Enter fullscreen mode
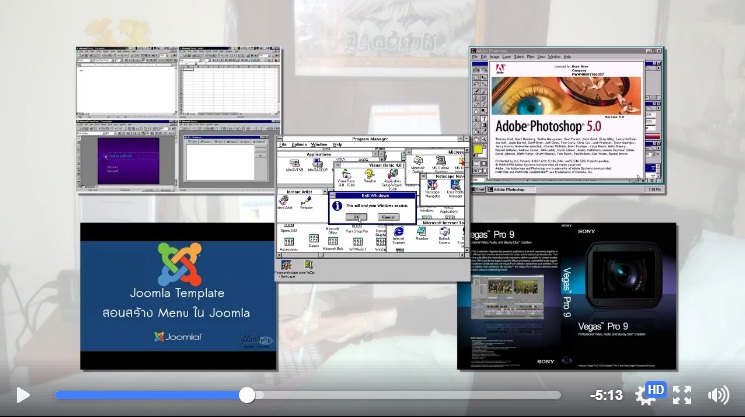This screenshot has height=417, width=745. (x=682, y=395)
